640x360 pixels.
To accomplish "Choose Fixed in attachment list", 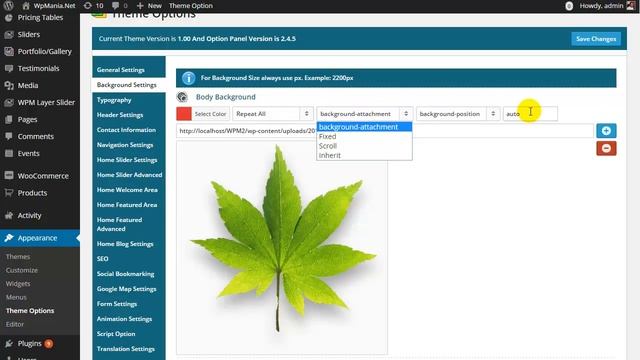I will point(364,136).
